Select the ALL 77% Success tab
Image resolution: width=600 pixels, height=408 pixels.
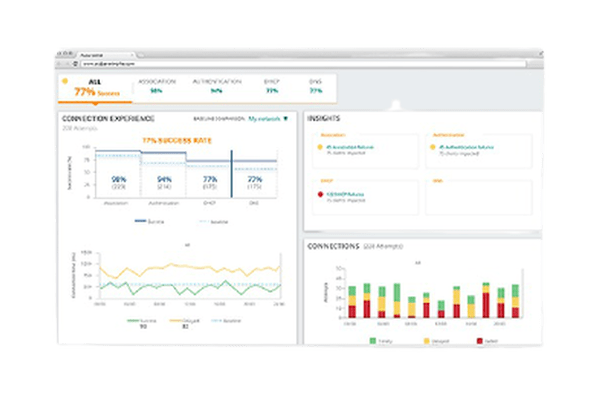(x=93, y=86)
